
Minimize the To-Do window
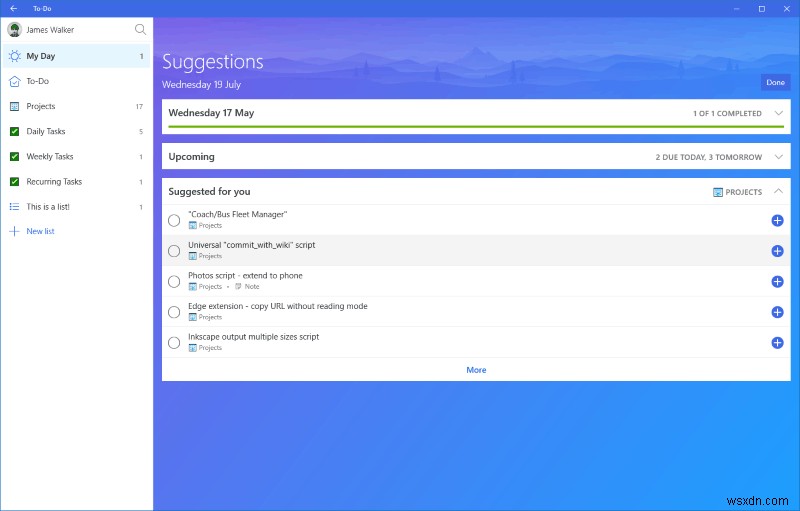coord(737,9)
